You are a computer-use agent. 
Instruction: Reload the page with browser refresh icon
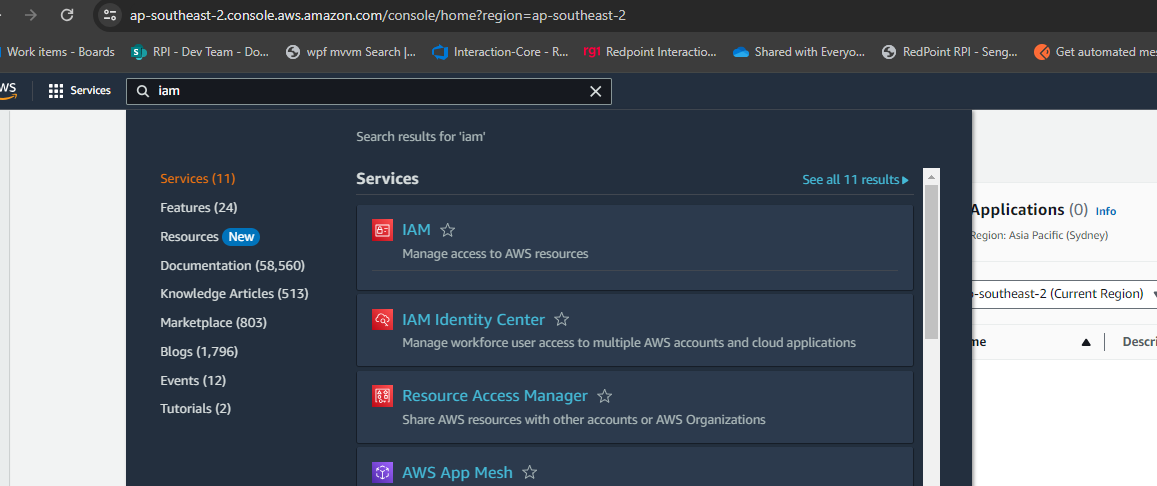point(67,15)
